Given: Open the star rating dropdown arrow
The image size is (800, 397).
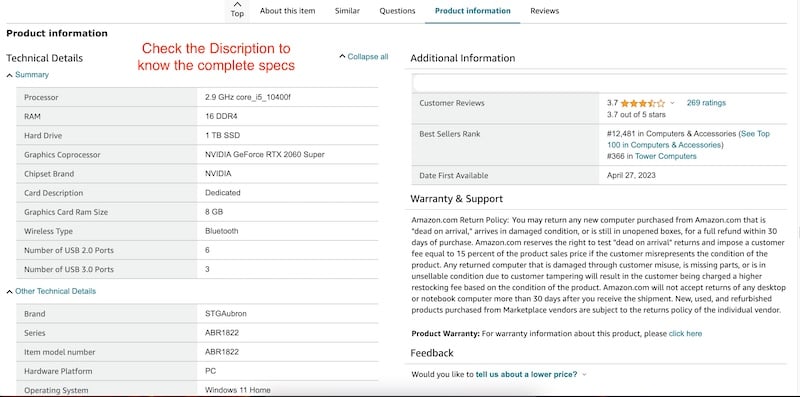Looking at the screenshot, I should point(672,103).
